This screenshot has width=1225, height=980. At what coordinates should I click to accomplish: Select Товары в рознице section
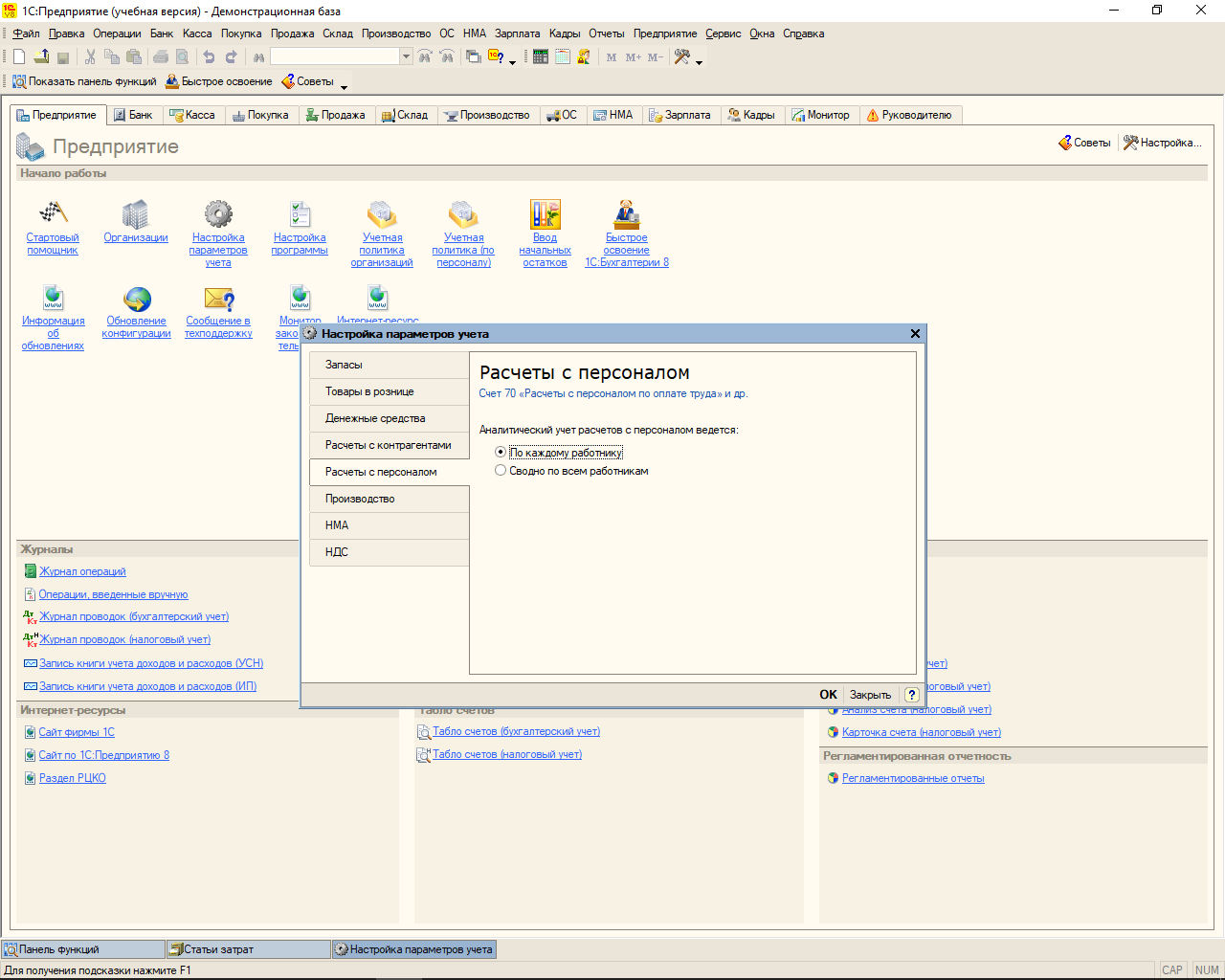[390, 391]
